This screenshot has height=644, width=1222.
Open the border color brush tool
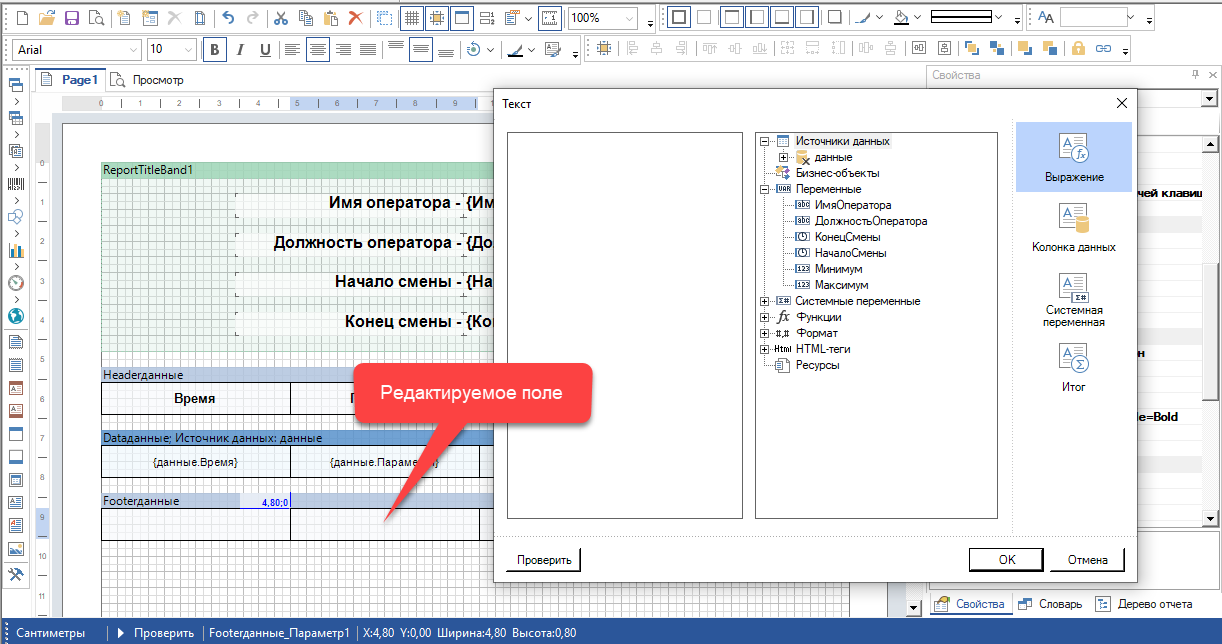click(862, 18)
